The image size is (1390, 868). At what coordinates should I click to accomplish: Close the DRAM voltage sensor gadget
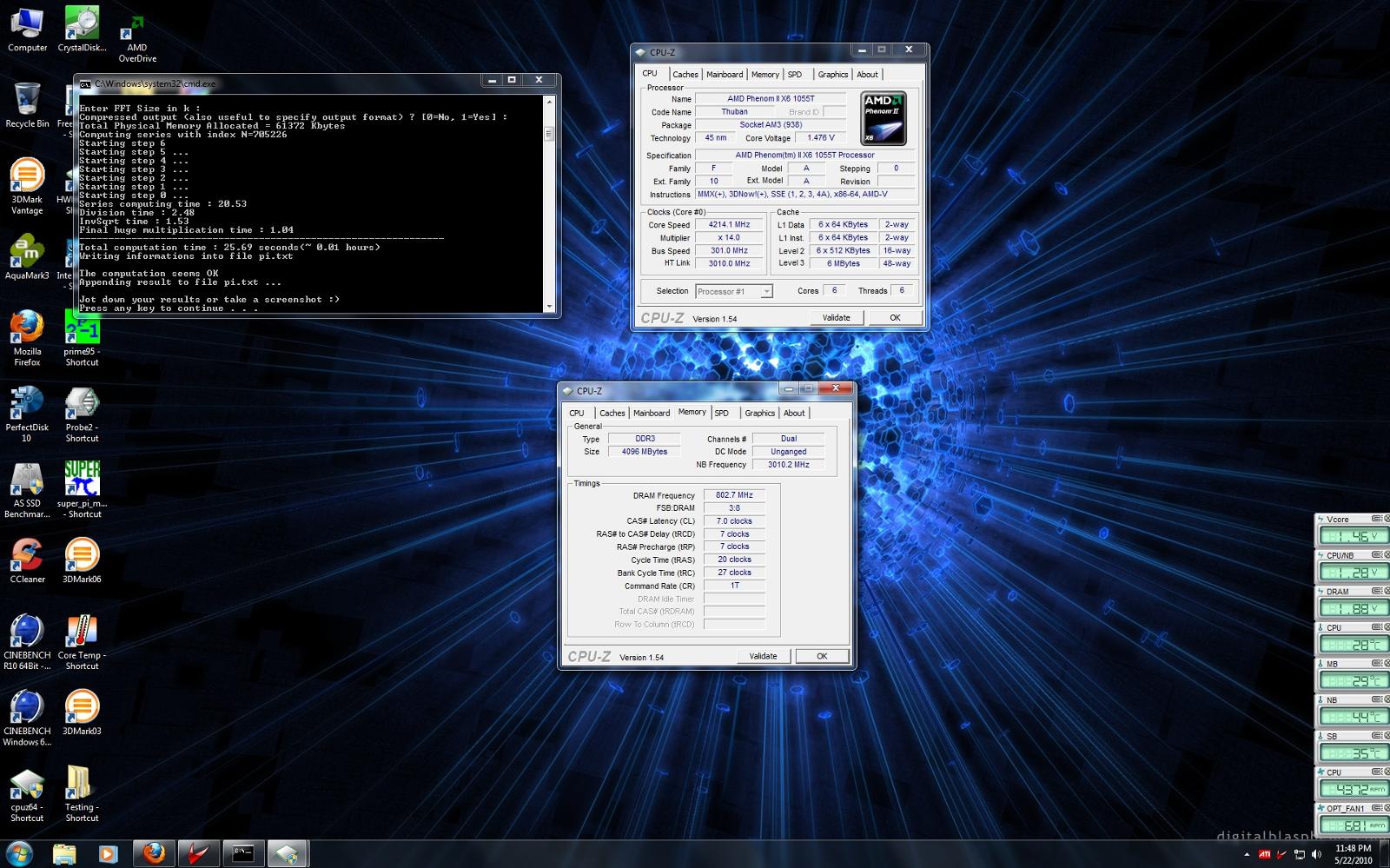point(1387,591)
